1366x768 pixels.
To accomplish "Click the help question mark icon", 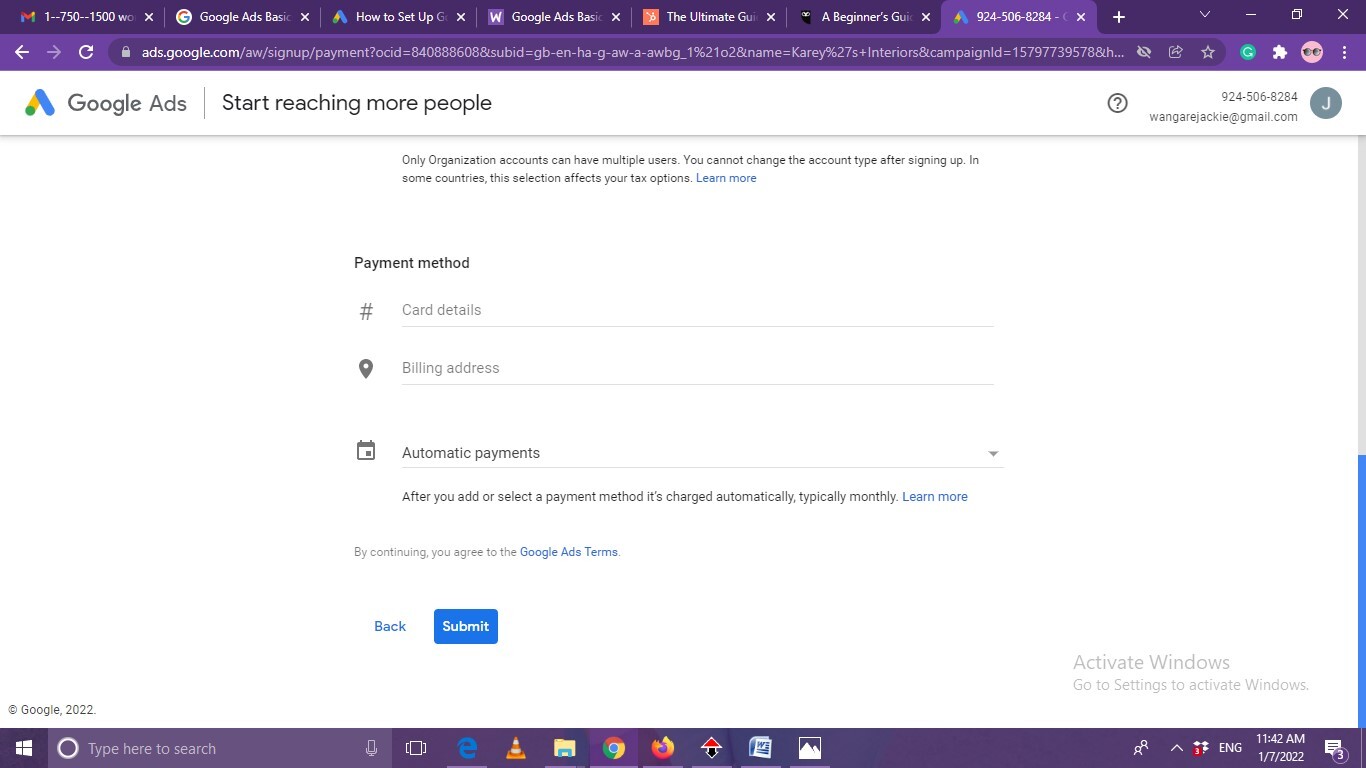I will point(1117,103).
